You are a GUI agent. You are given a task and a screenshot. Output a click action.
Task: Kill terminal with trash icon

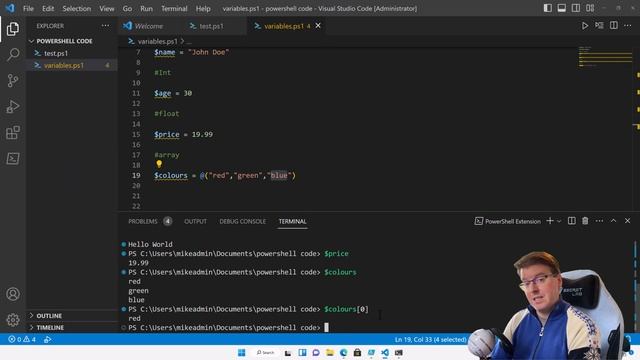(x=585, y=221)
